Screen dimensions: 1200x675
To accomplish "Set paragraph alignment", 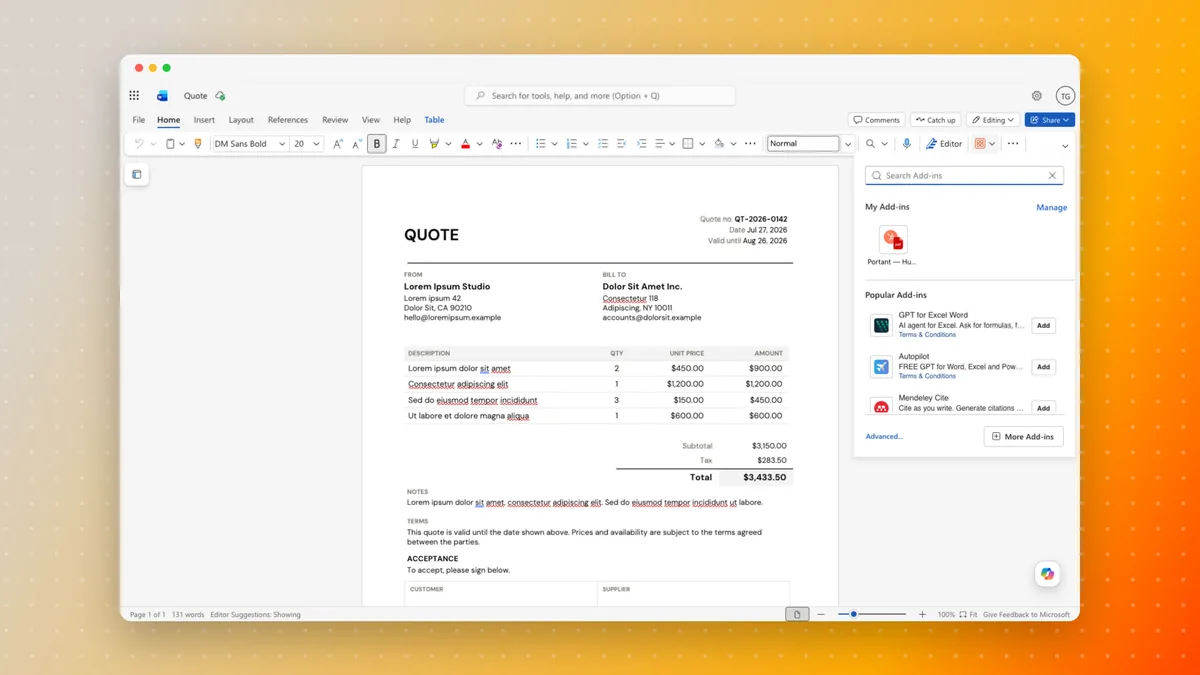I will (x=660, y=144).
